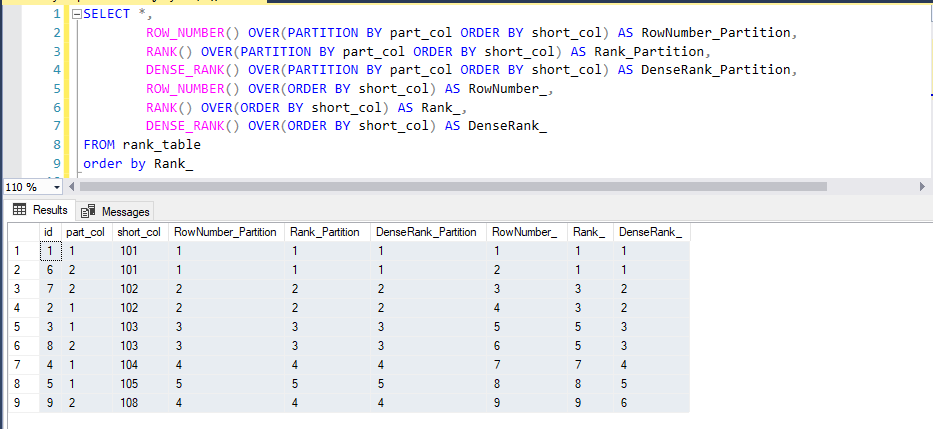This screenshot has width=933, height=429.
Task: Click the short_col column header
Action: [x=139, y=232]
